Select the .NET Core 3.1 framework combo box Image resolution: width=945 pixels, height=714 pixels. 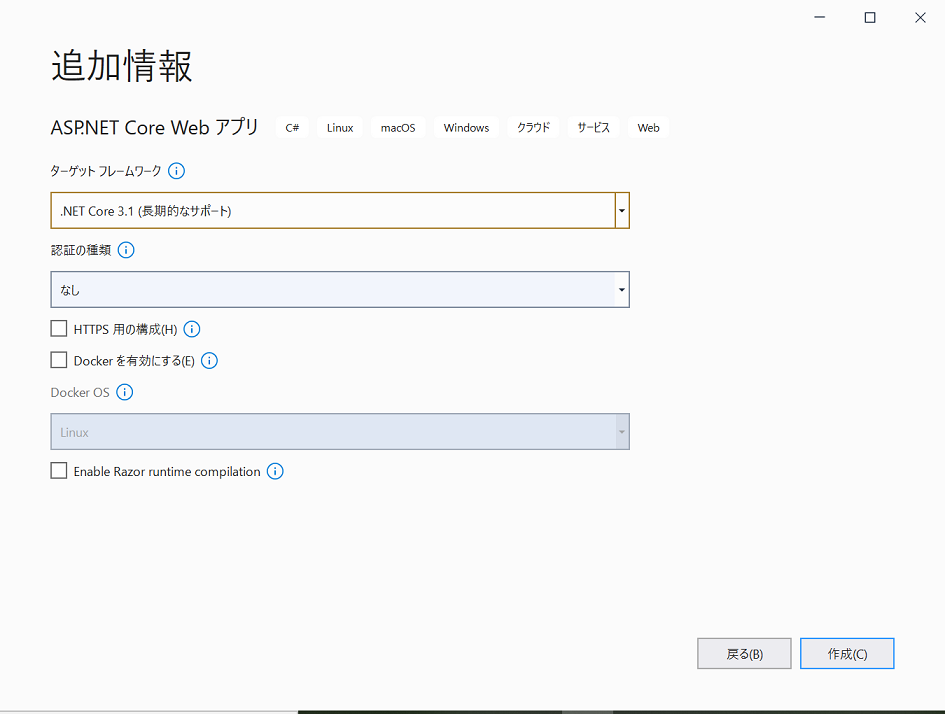pyautogui.click(x=340, y=210)
